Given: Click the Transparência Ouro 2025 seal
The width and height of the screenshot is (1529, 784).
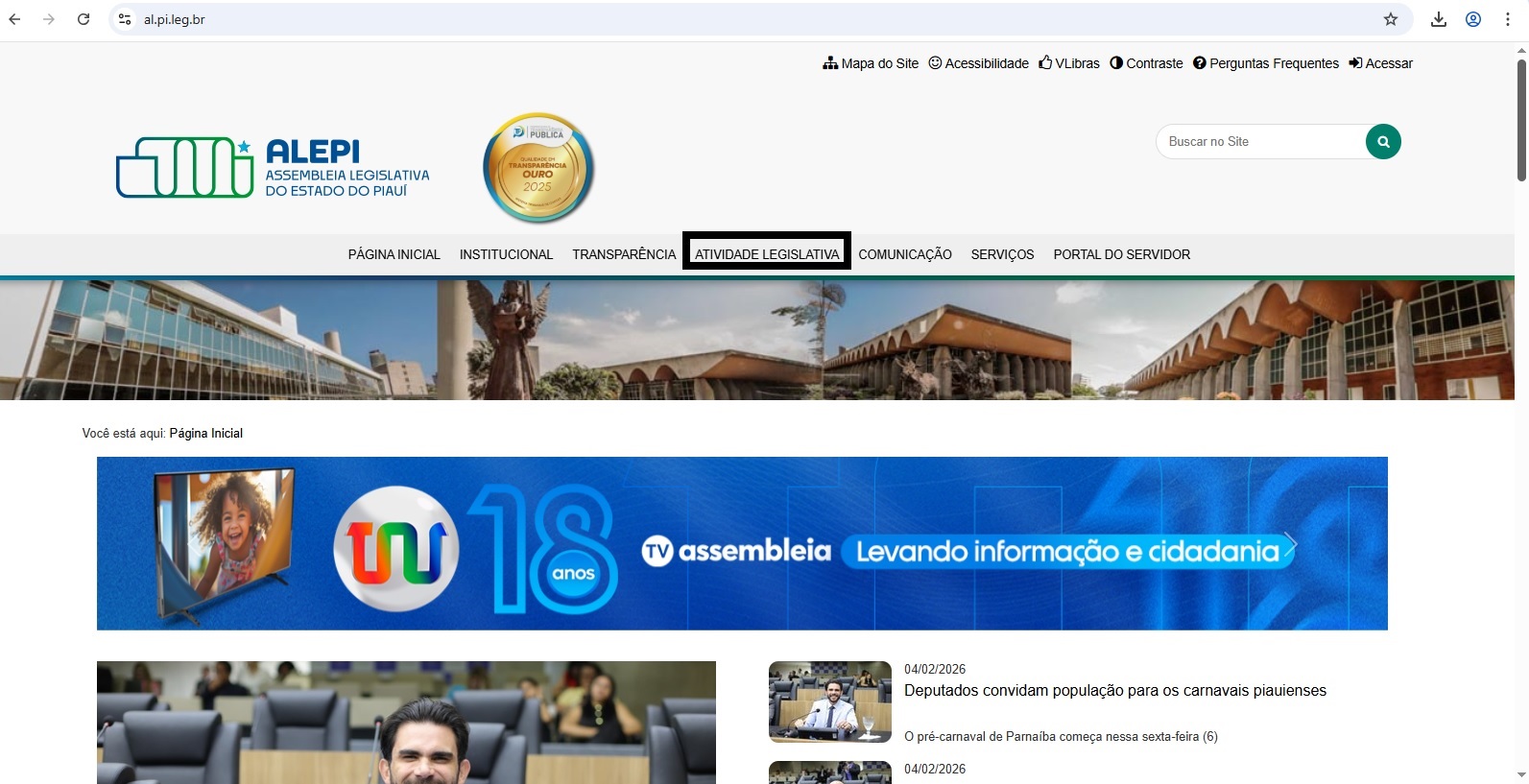Looking at the screenshot, I should click(x=538, y=168).
